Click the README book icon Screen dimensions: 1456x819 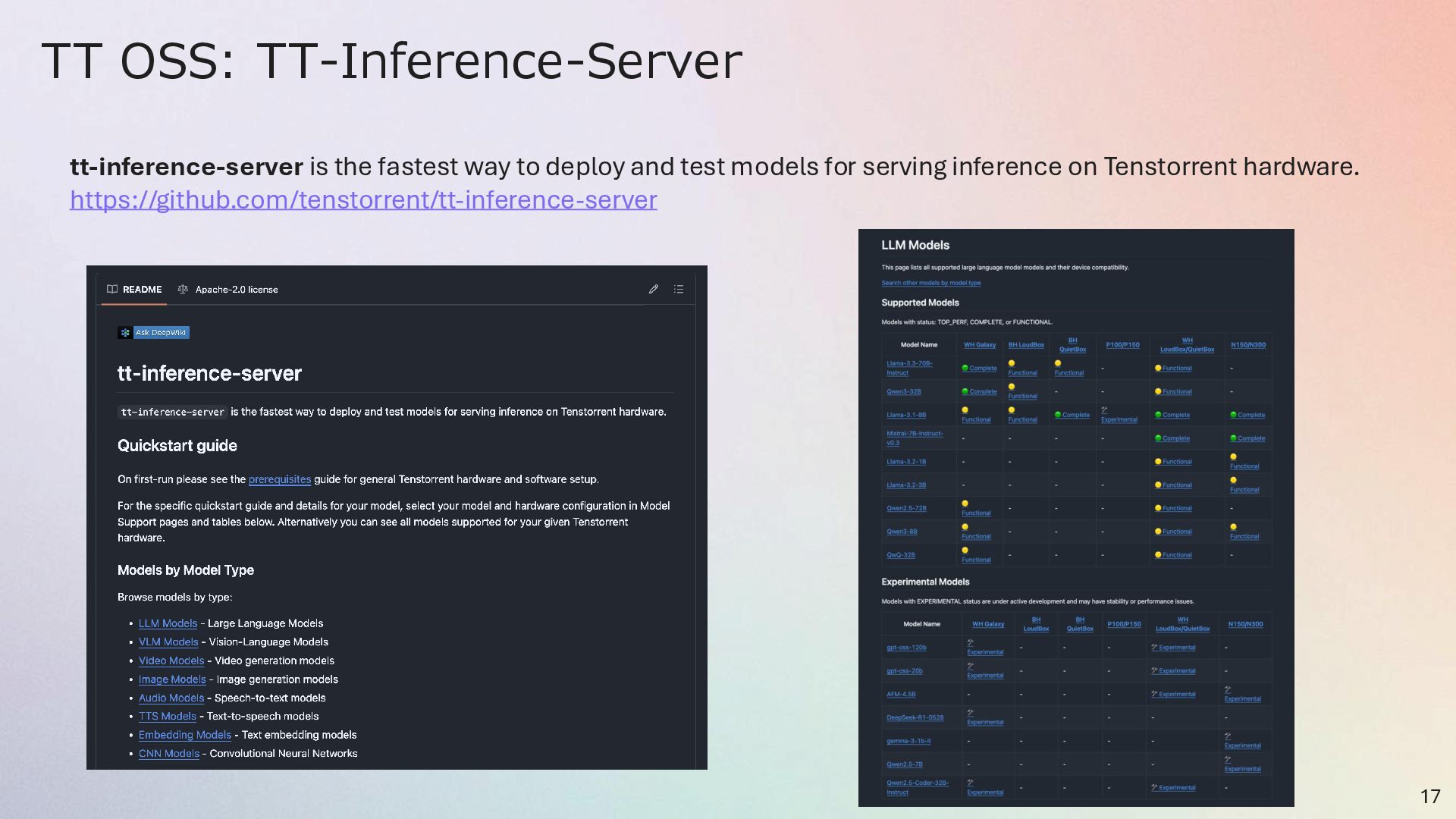tap(112, 289)
